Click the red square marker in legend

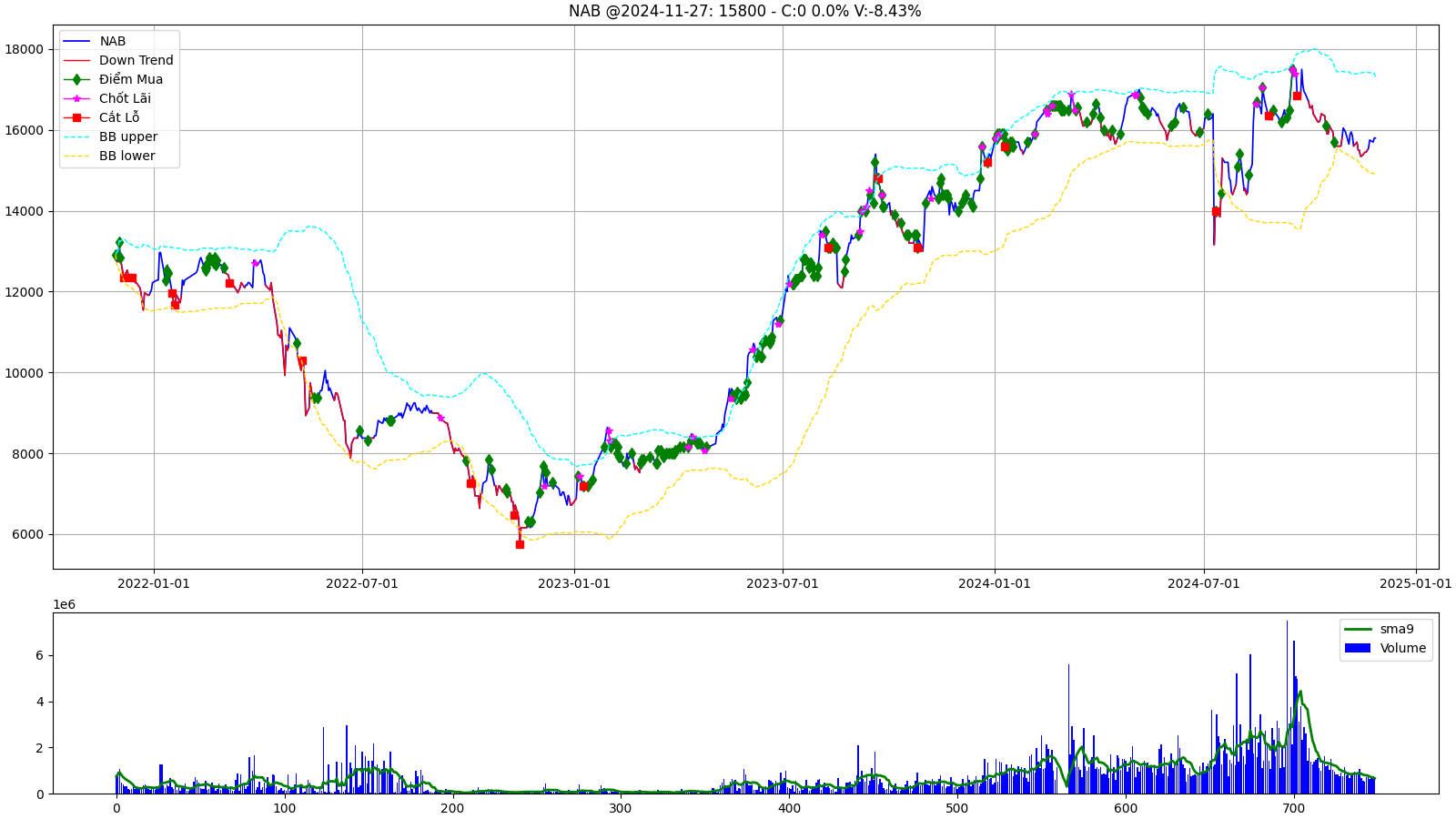click(76, 117)
